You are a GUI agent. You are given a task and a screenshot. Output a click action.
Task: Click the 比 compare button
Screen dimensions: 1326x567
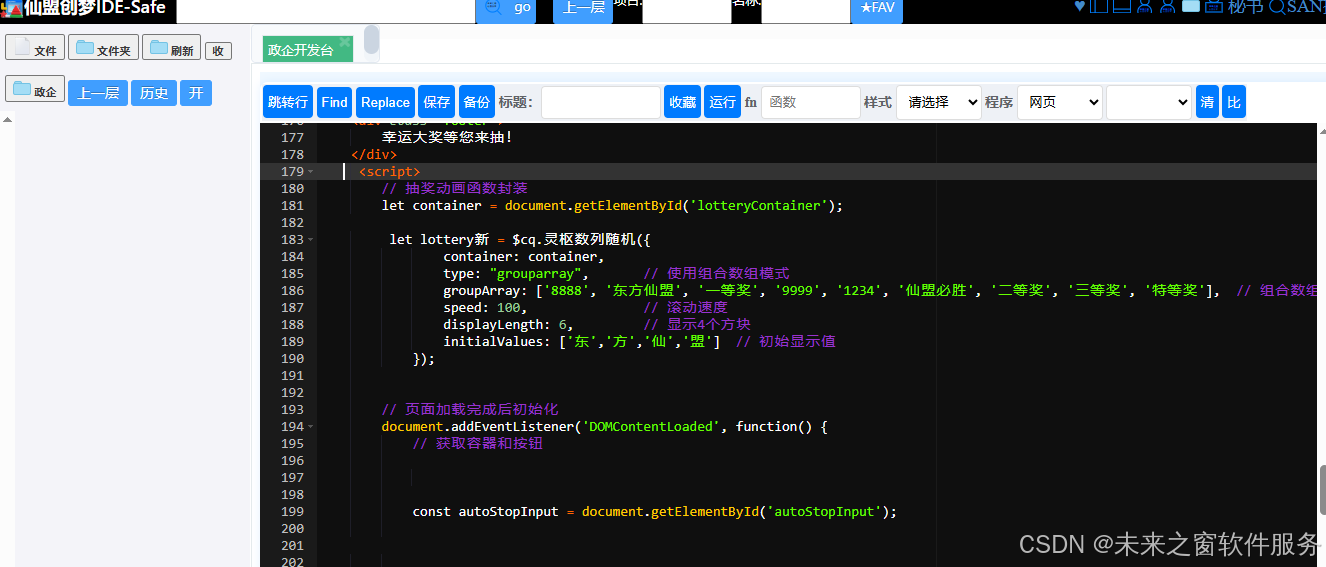1234,102
